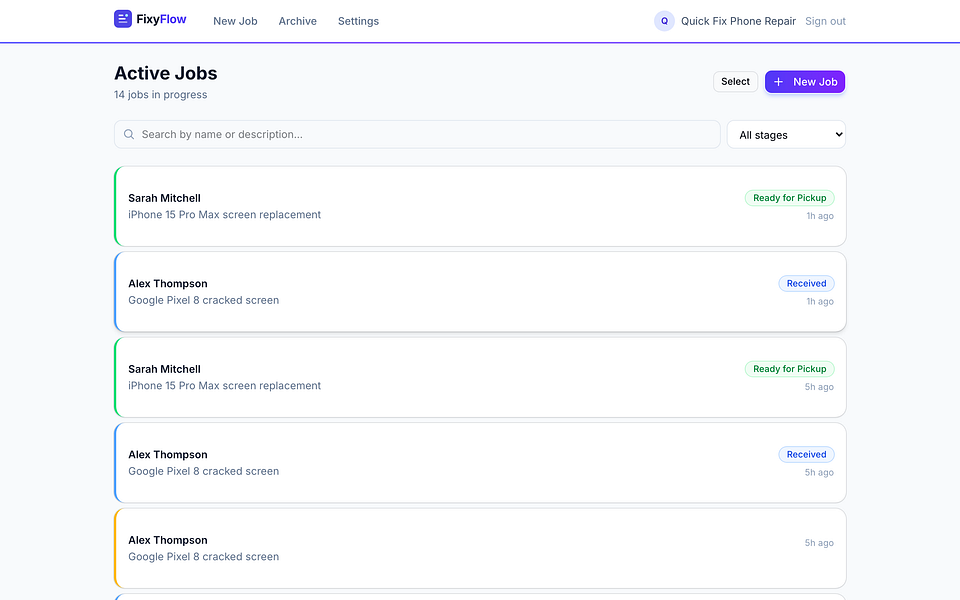Click Ready for Pickup badge on 1h ago job
This screenshot has height=600, width=960.
click(x=790, y=198)
